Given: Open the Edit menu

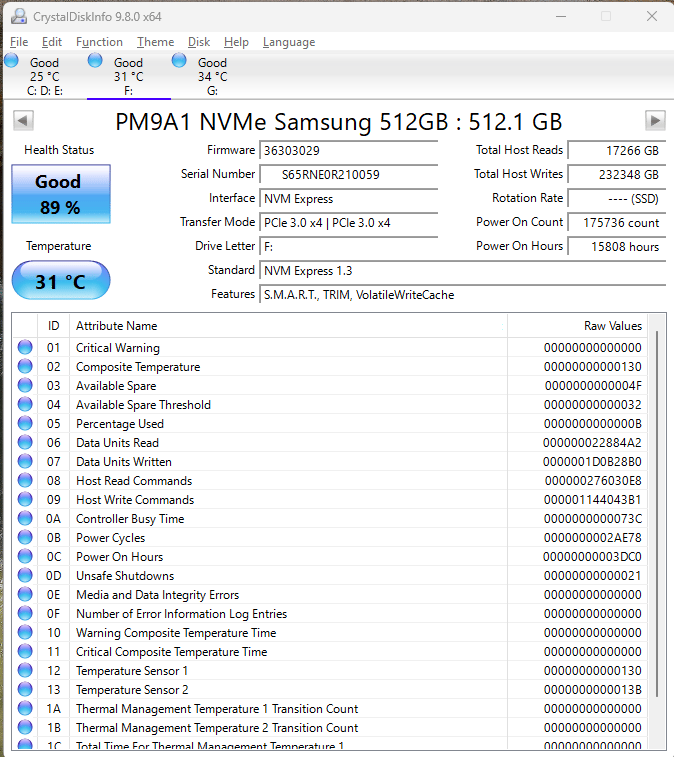Looking at the screenshot, I should pos(52,42).
